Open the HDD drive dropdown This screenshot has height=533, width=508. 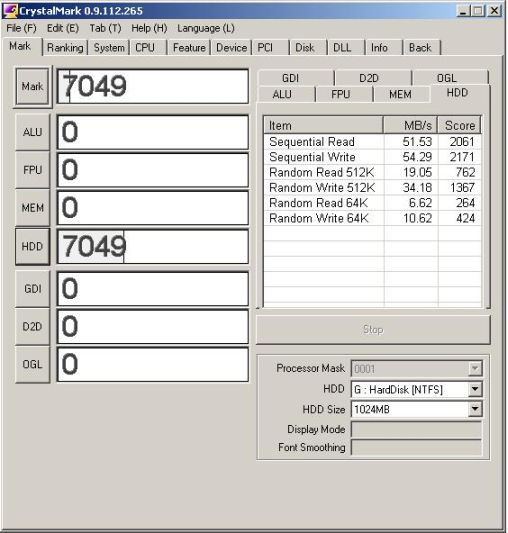click(x=475, y=389)
